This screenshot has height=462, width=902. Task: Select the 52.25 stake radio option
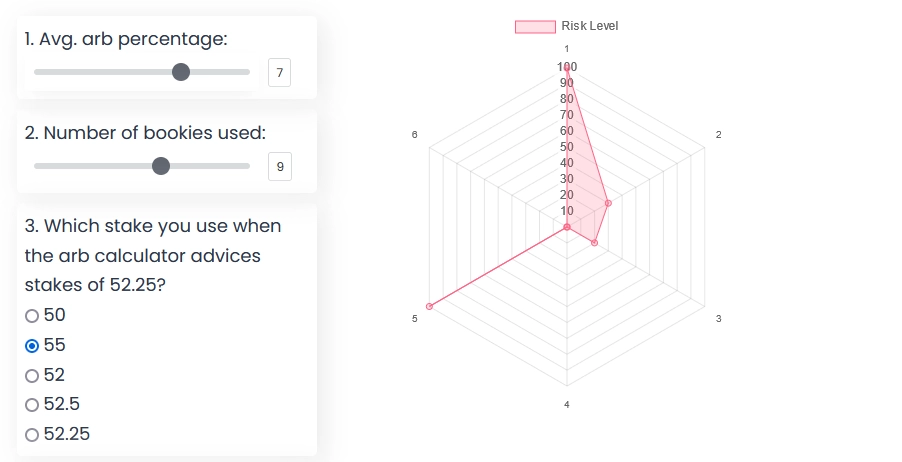click(32, 435)
